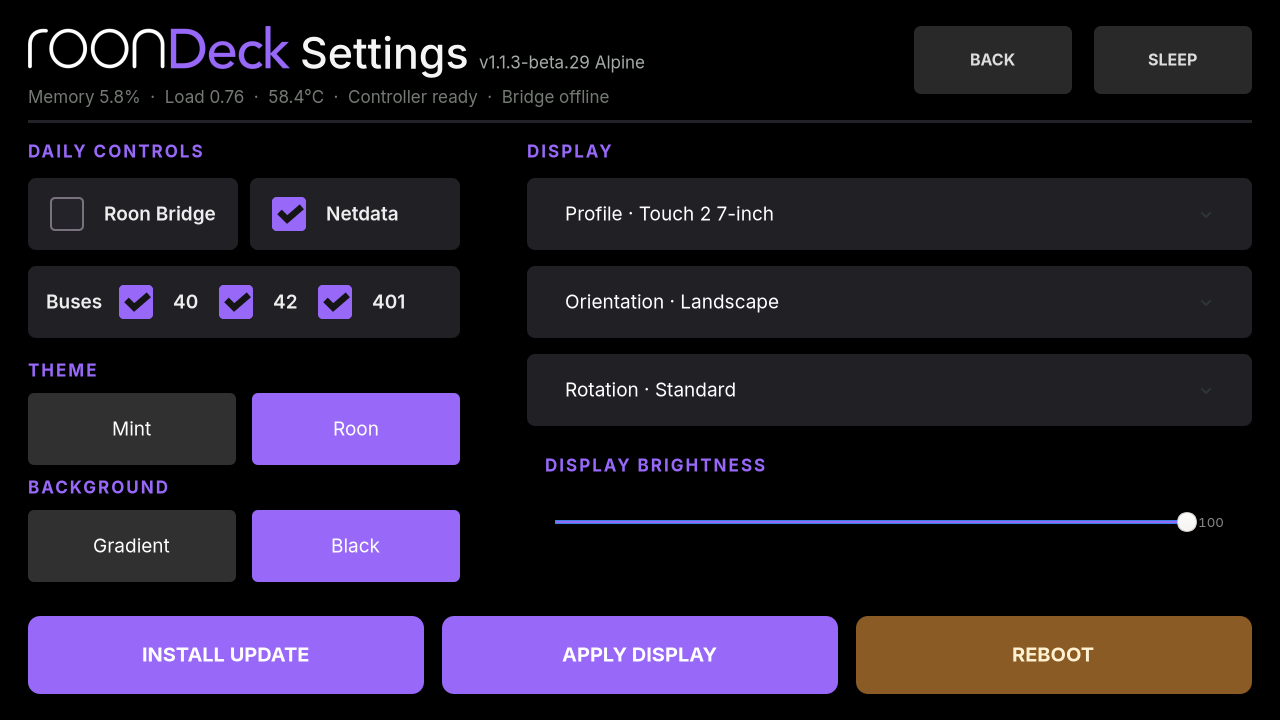The height and width of the screenshot is (720, 1280).
Task: Toggle bus 401 checkbox
Action: [x=335, y=302]
